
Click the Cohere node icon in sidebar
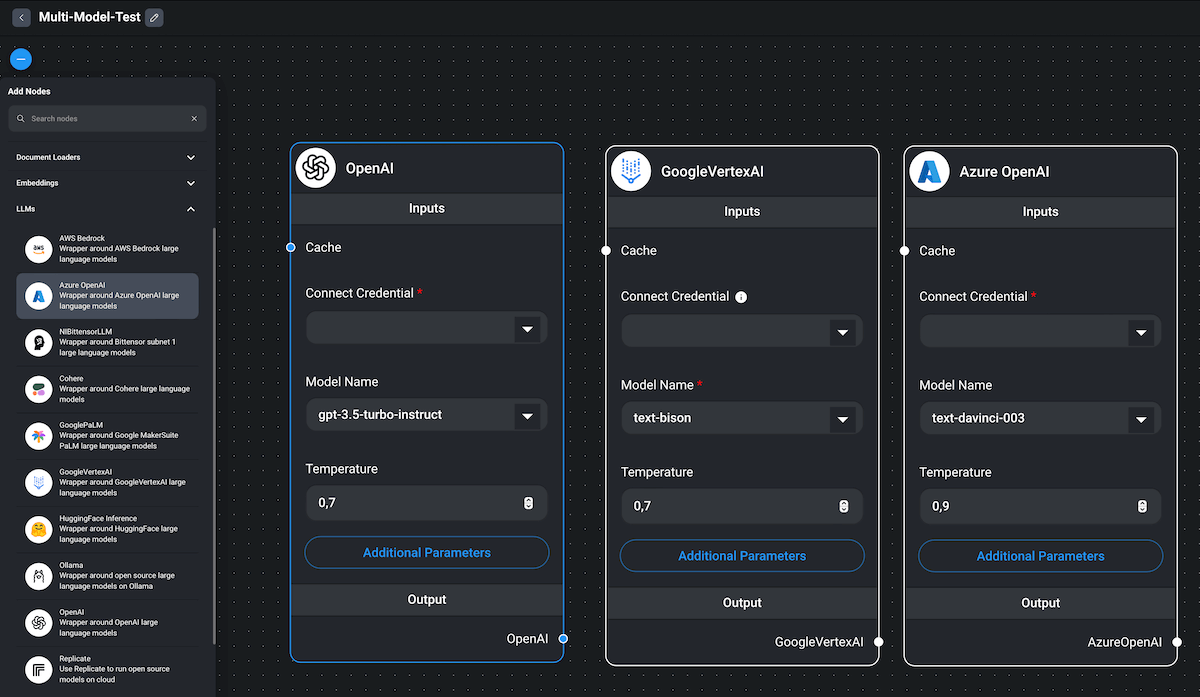click(x=38, y=389)
